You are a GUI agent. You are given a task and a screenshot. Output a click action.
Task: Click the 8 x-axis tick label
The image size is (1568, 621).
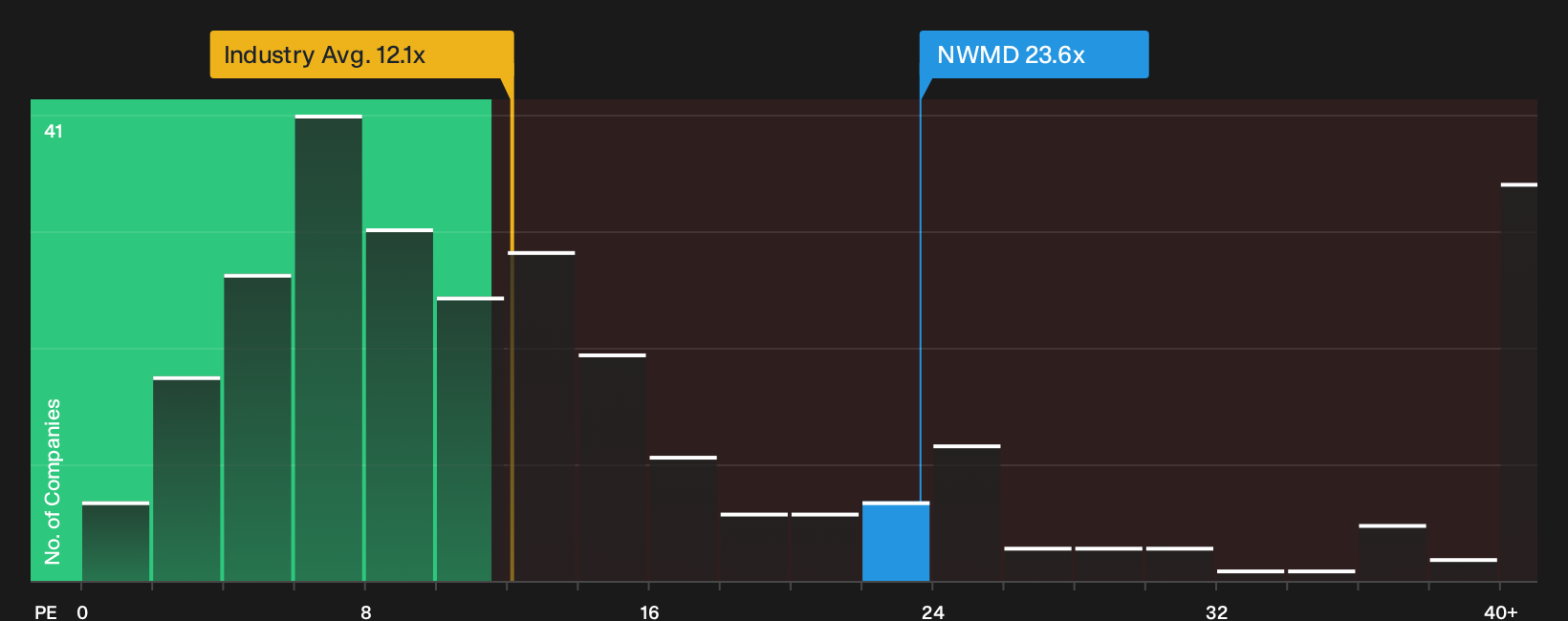click(x=366, y=611)
